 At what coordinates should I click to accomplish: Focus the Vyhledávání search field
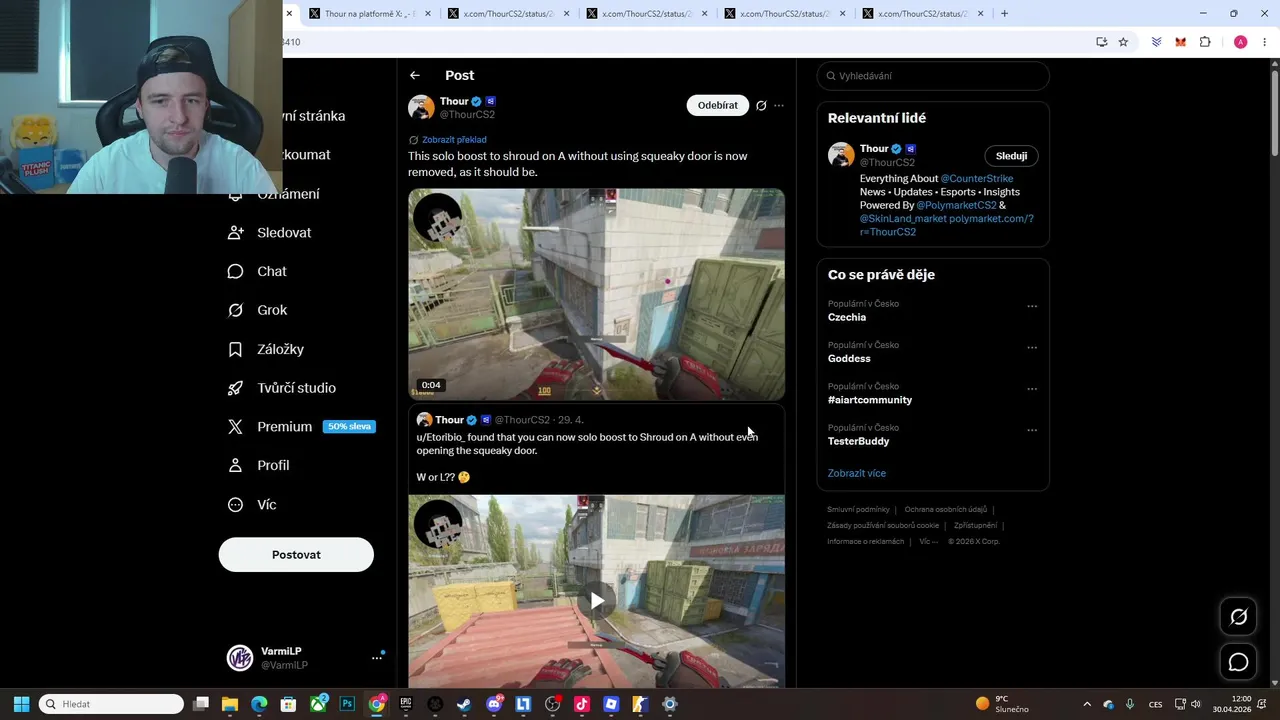[x=933, y=76]
